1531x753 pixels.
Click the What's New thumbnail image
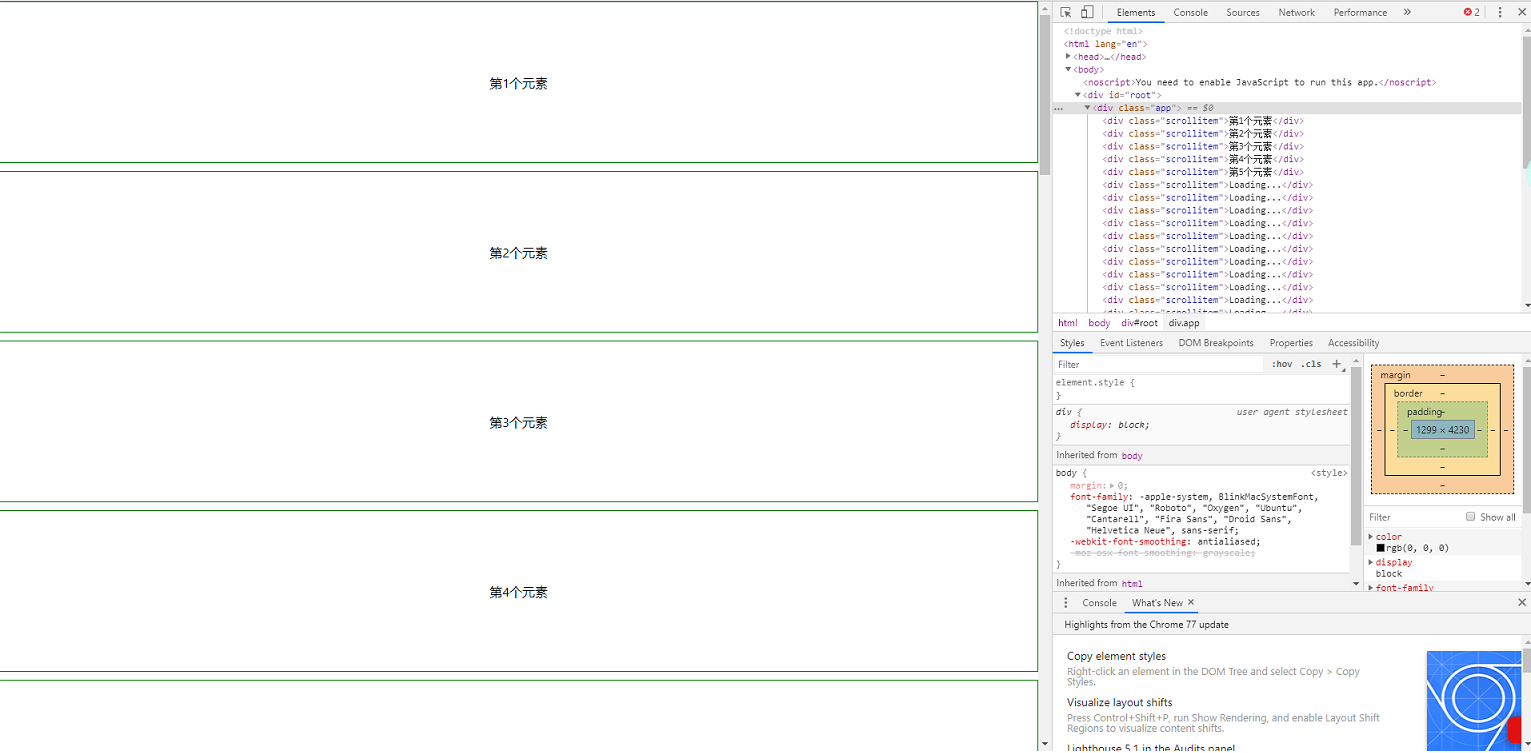[1473, 700]
